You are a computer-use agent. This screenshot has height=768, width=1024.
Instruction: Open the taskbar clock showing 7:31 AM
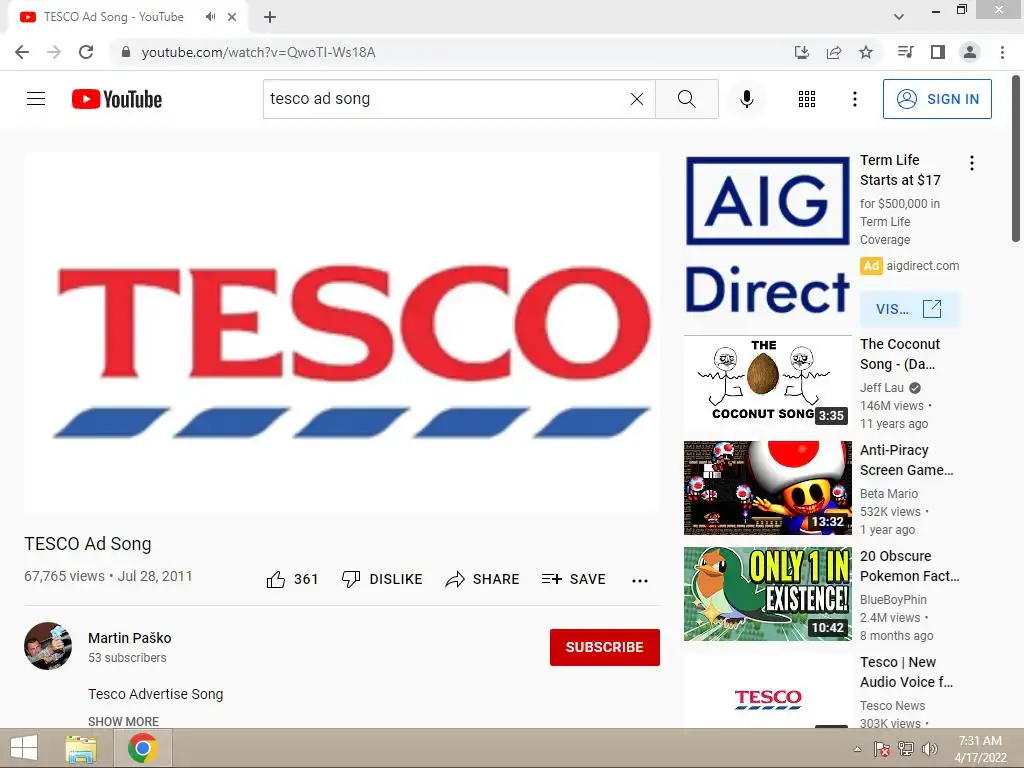tap(980, 749)
